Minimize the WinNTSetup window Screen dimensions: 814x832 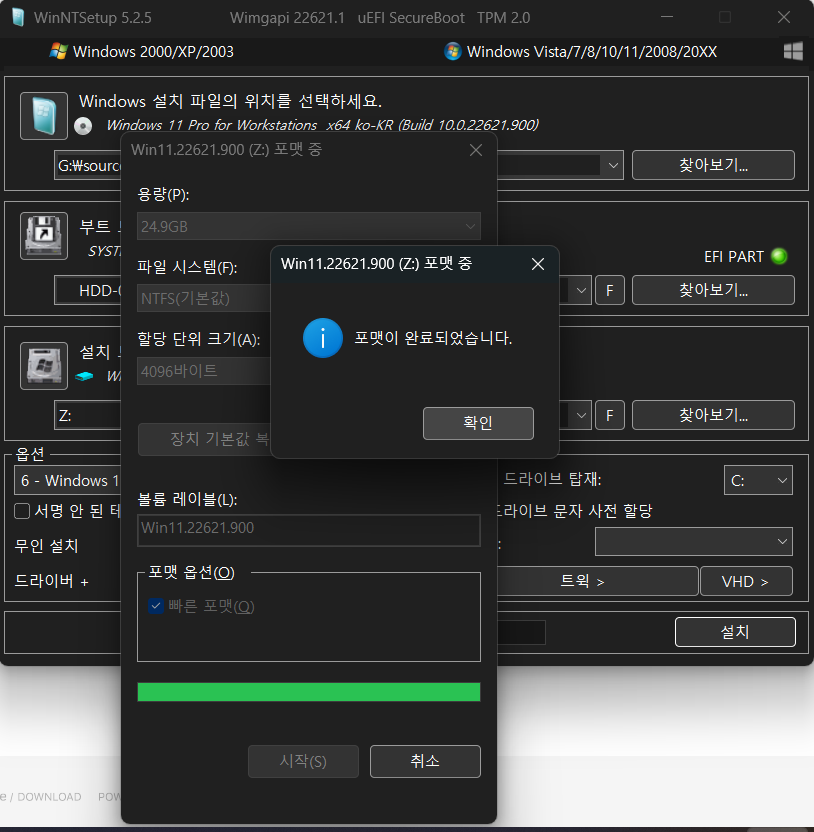(667, 18)
